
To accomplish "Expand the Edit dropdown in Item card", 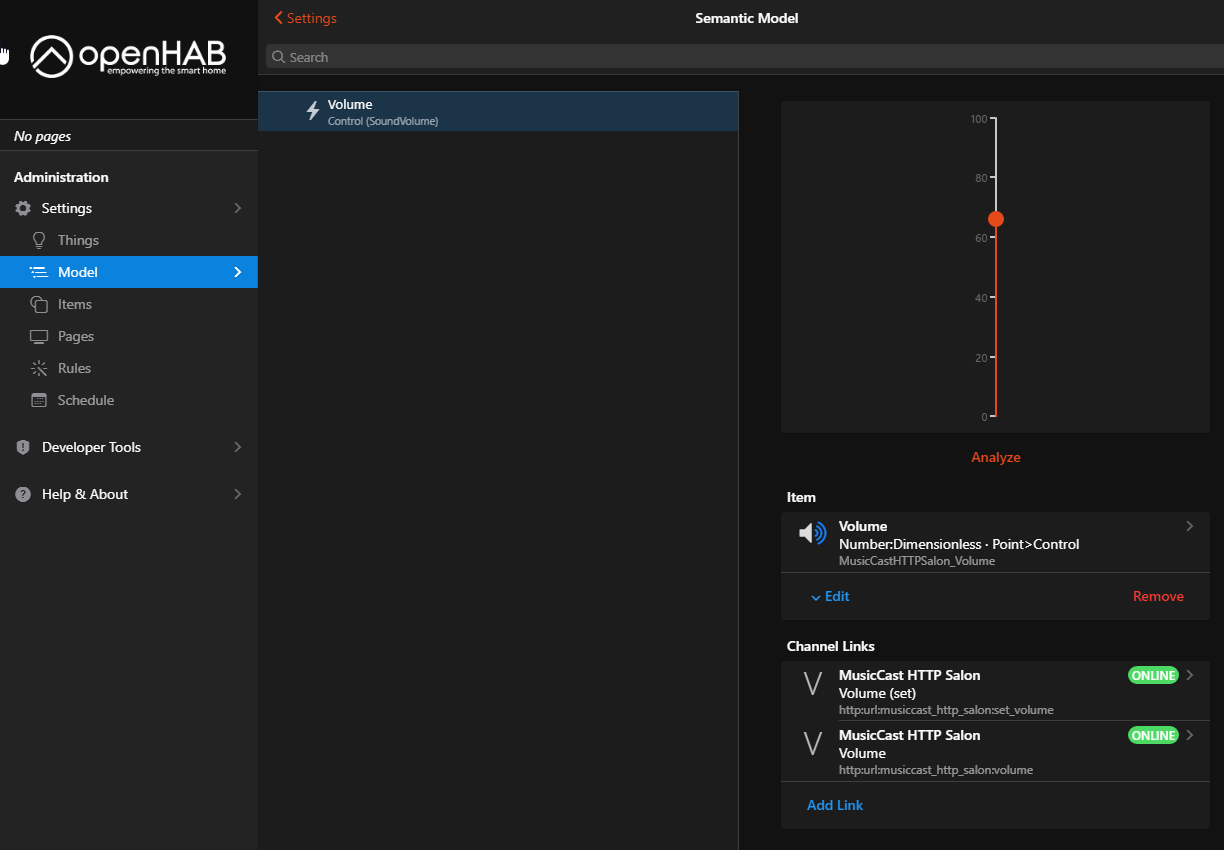I will pyautogui.click(x=829, y=596).
